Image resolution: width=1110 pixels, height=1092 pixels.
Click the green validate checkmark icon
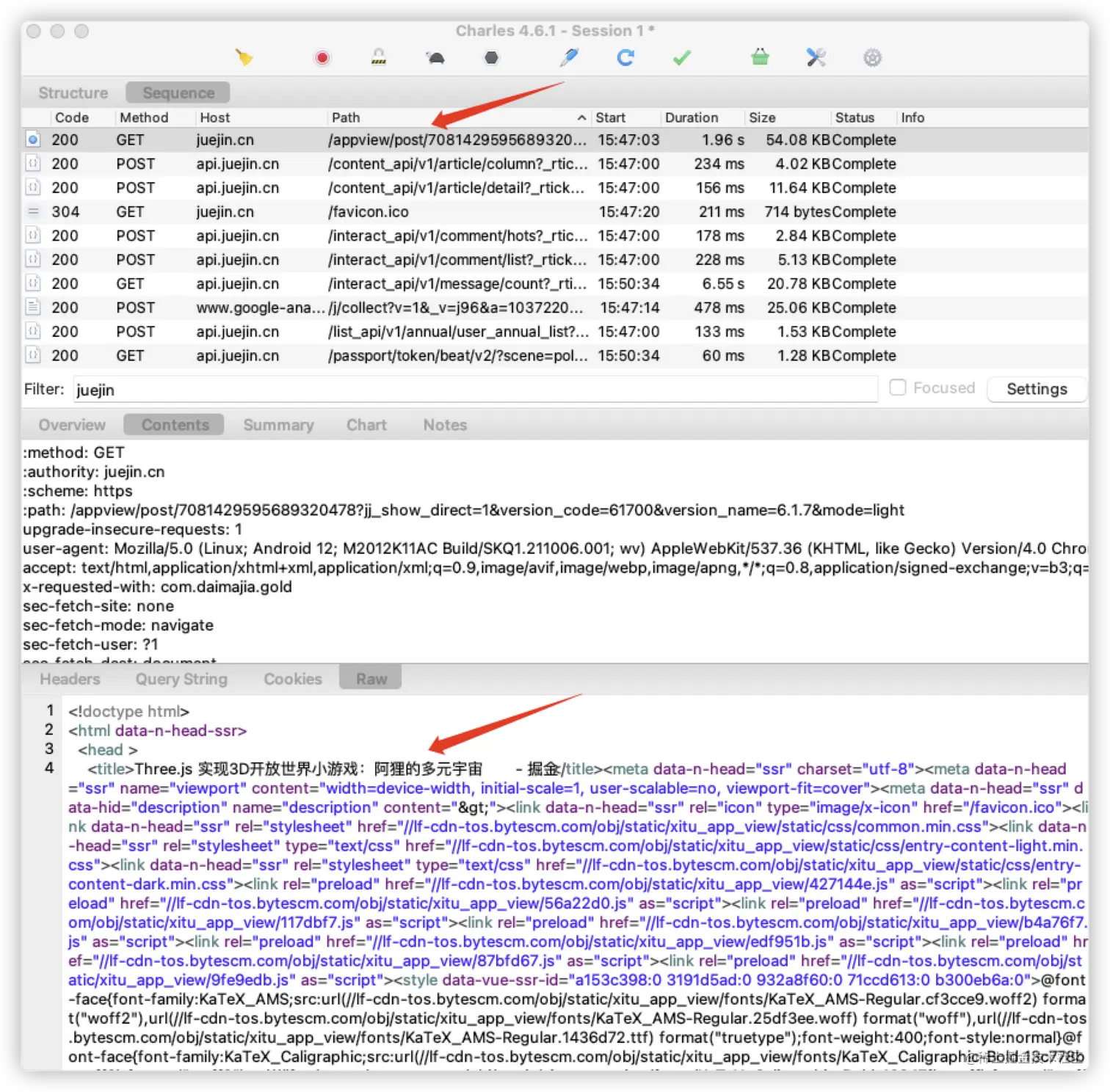click(682, 57)
